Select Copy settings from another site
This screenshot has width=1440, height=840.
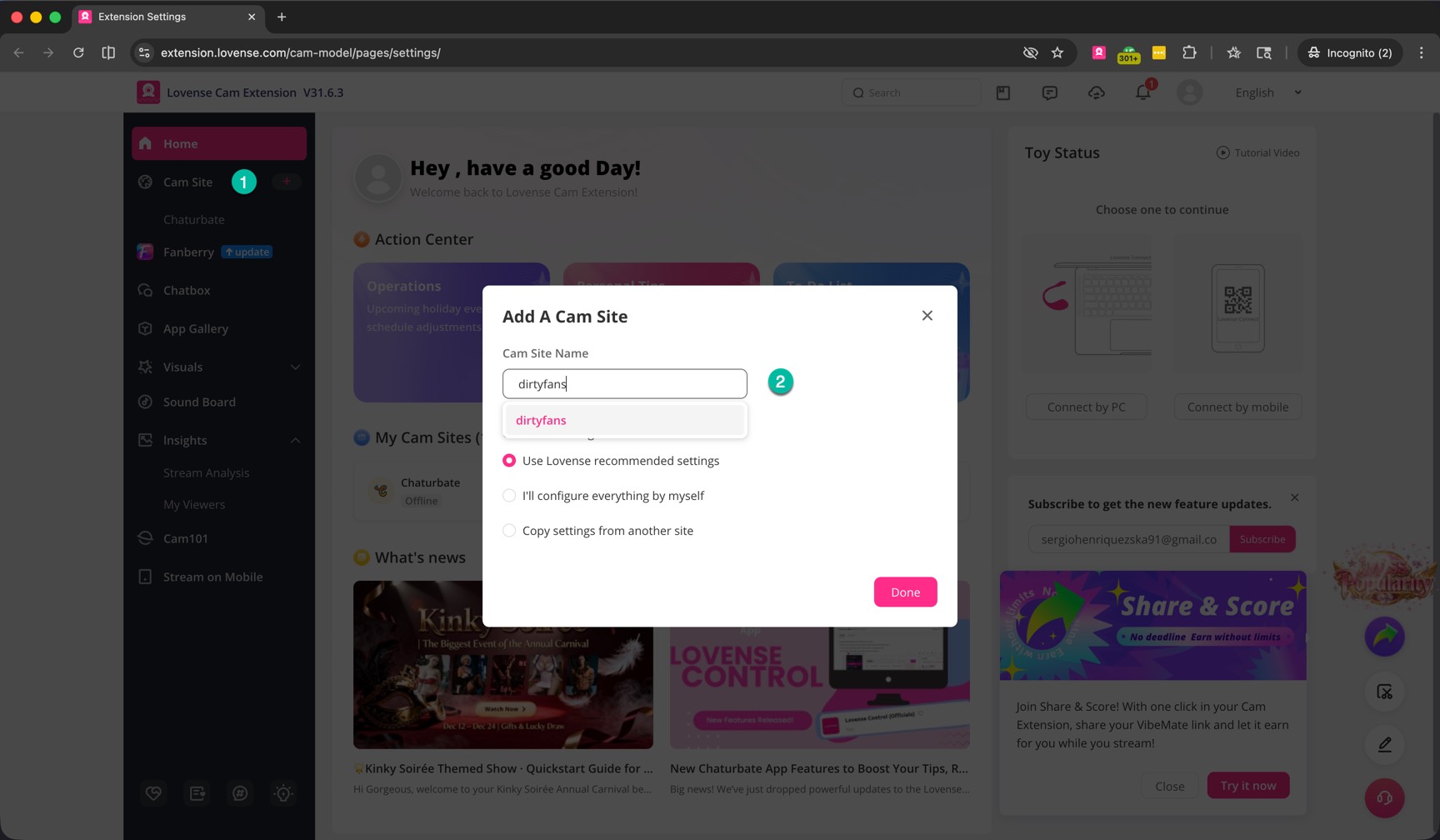(509, 530)
